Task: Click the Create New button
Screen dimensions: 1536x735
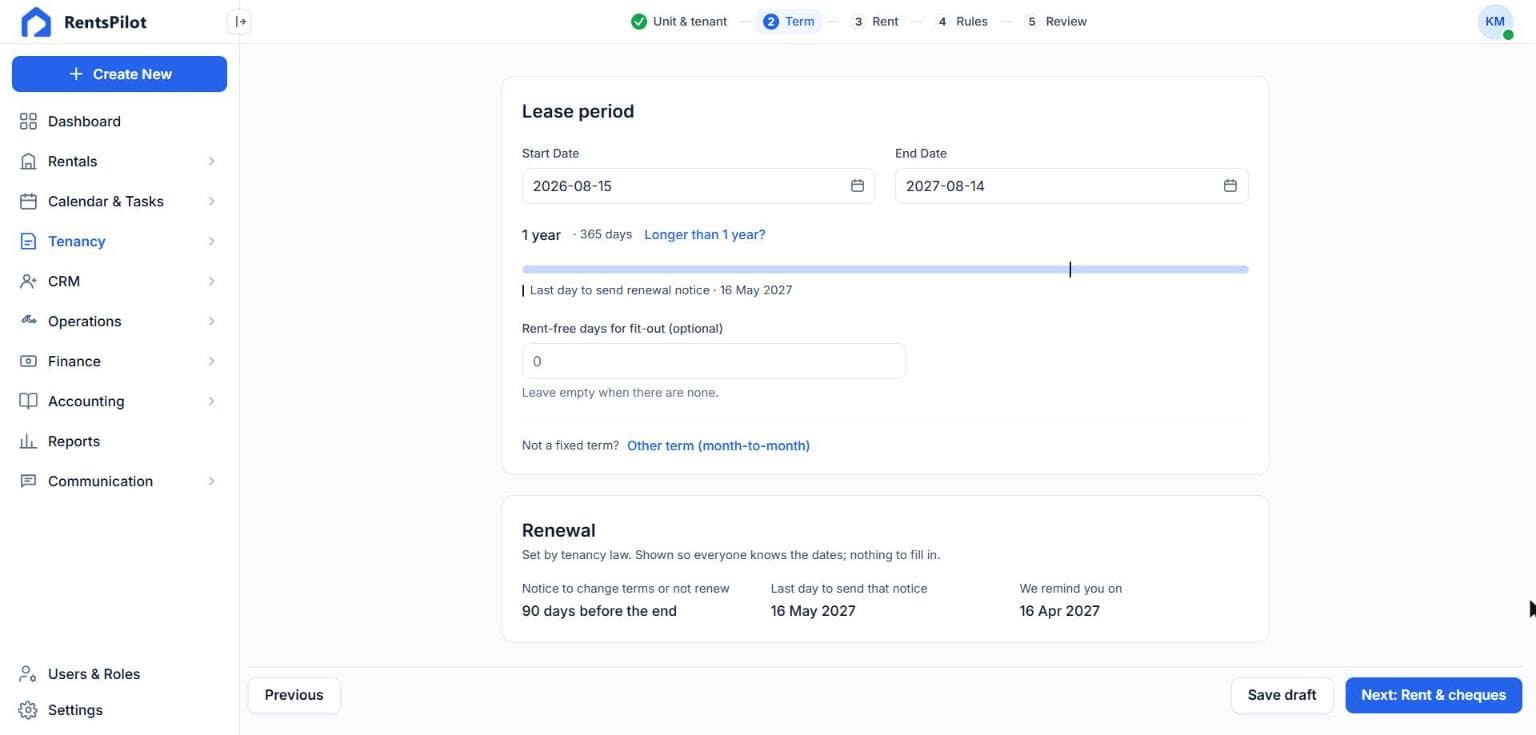Action: tap(119, 74)
